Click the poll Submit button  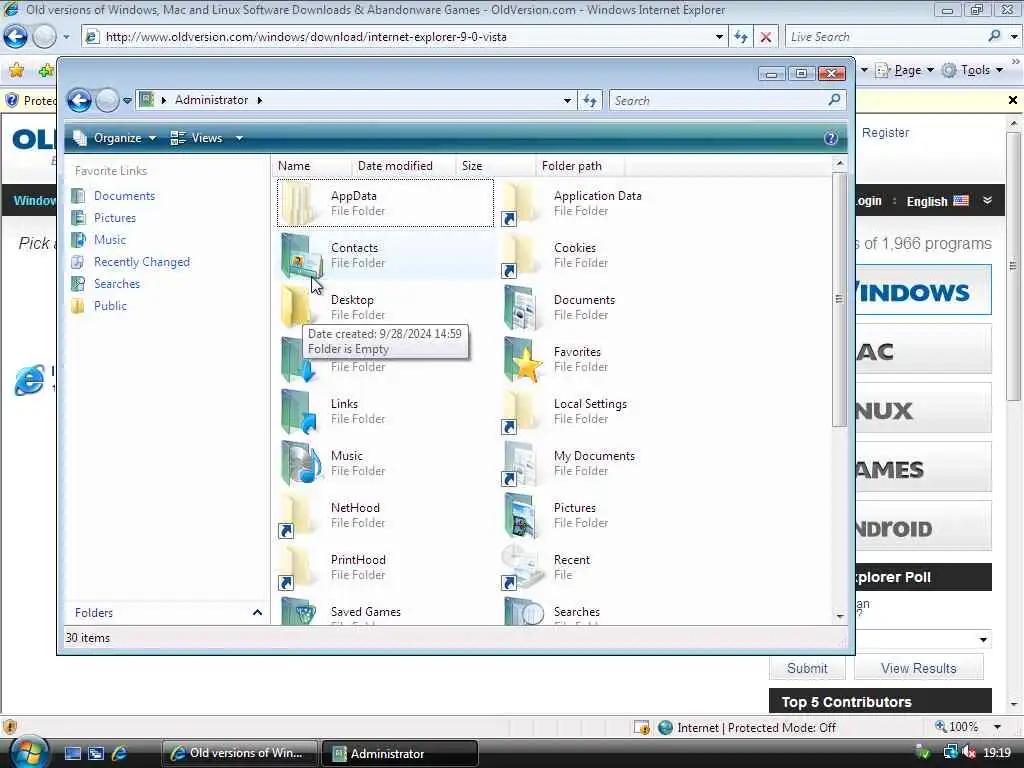pos(807,668)
